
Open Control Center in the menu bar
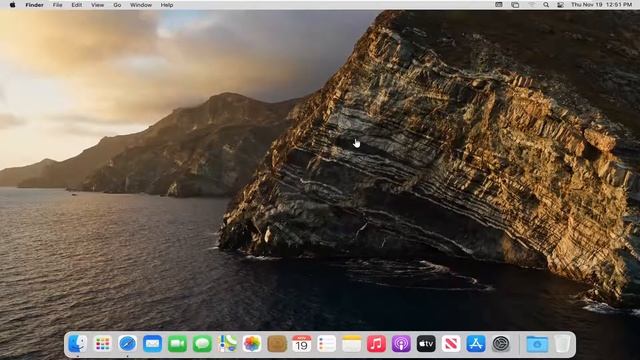point(560,5)
